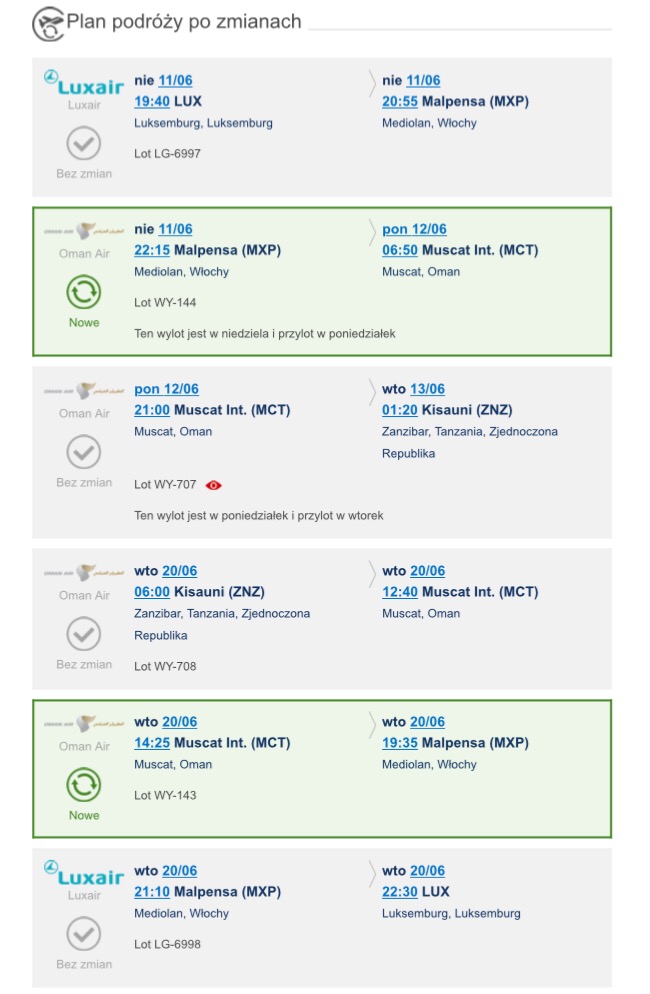The height and width of the screenshot is (994, 650).
Task: Click the Bez zmian checkmark on flight LG-6997
Action: tap(84, 143)
